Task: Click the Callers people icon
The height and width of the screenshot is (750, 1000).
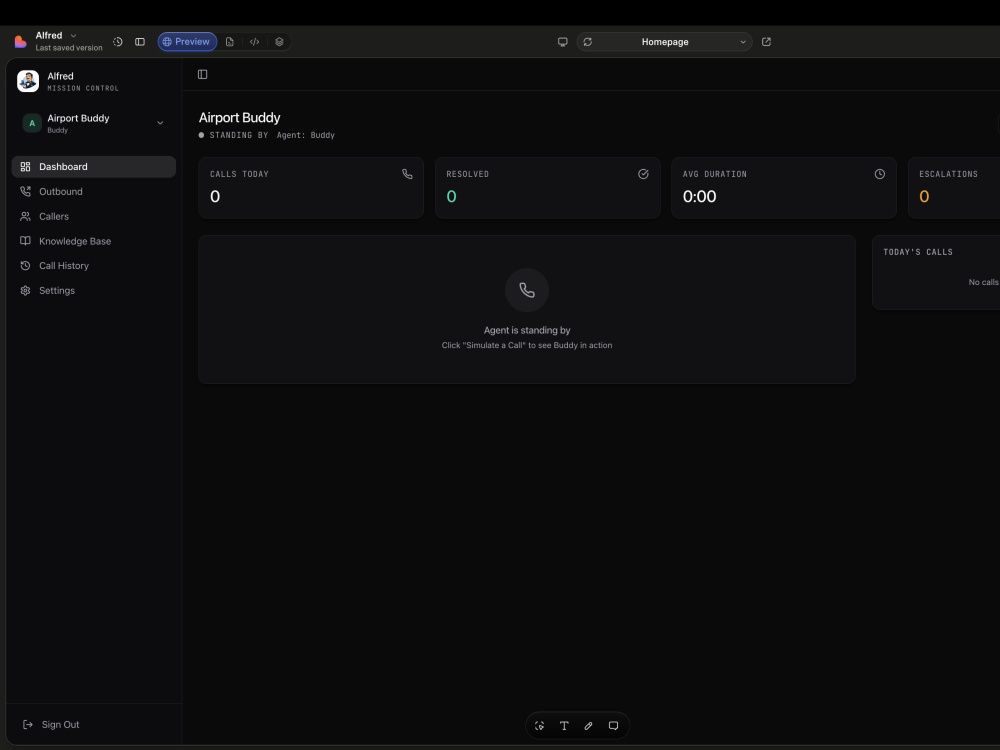Action: pos(26,216)
